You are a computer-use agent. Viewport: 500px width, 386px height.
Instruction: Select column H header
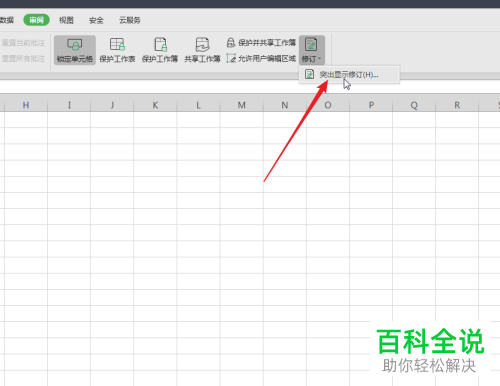click(x=26, y=105)
